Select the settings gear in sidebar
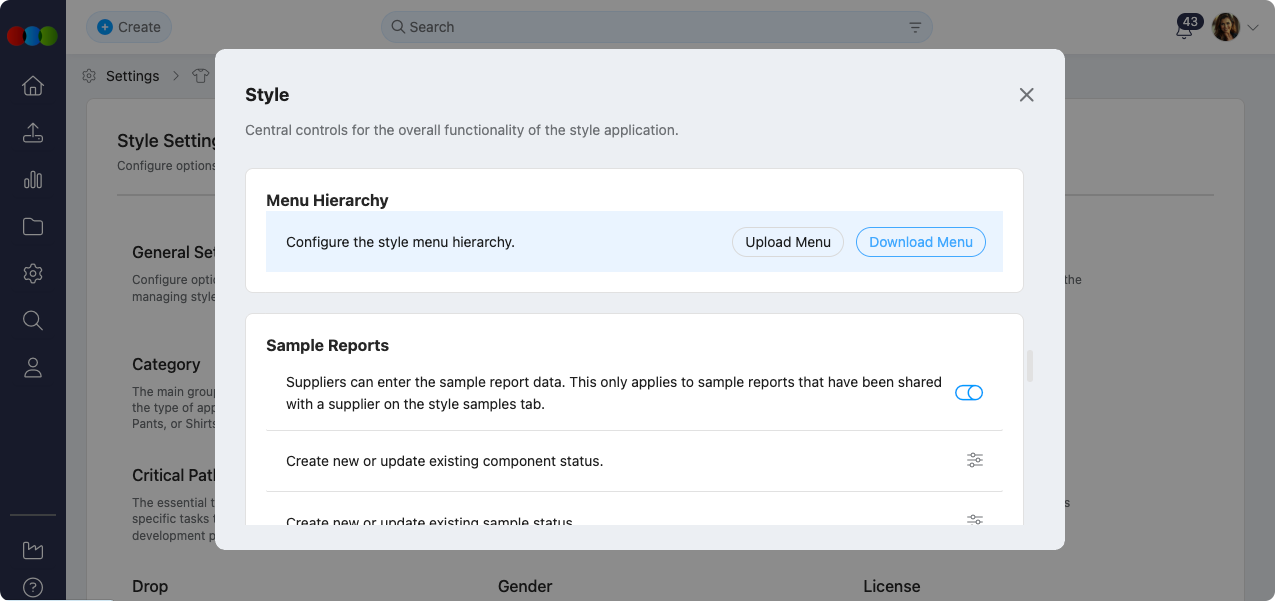 point(33,273)
